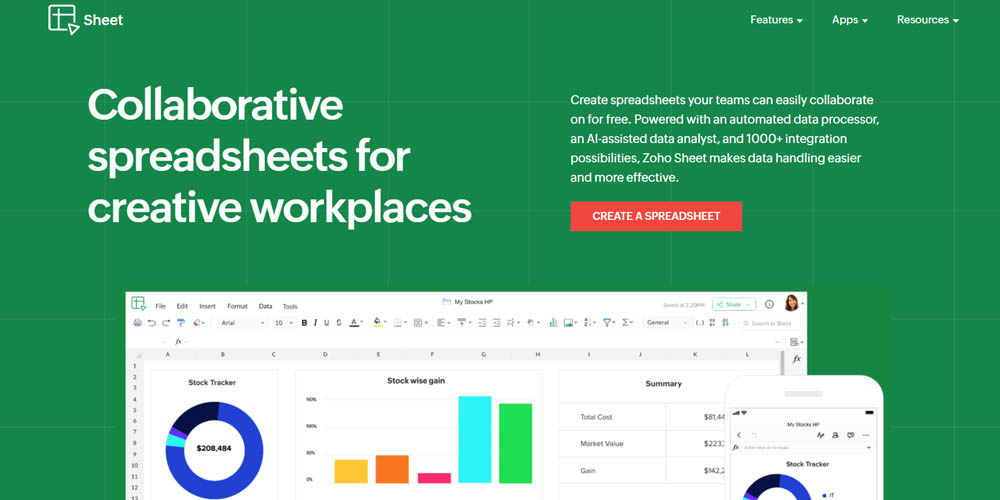1000x500 pixels.
Task: Open the fill color bucket picker
Action: [x=379, y=323]
